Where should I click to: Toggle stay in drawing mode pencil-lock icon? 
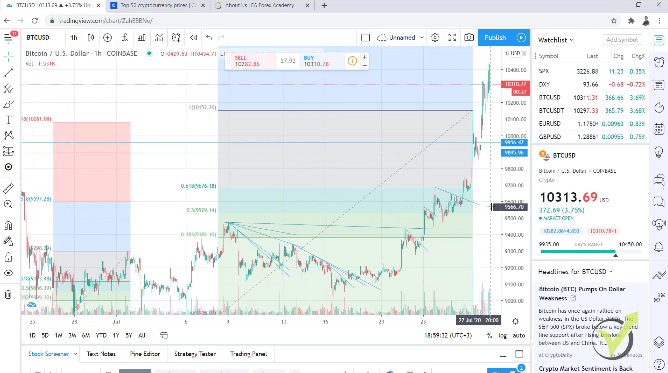point(8,241)
